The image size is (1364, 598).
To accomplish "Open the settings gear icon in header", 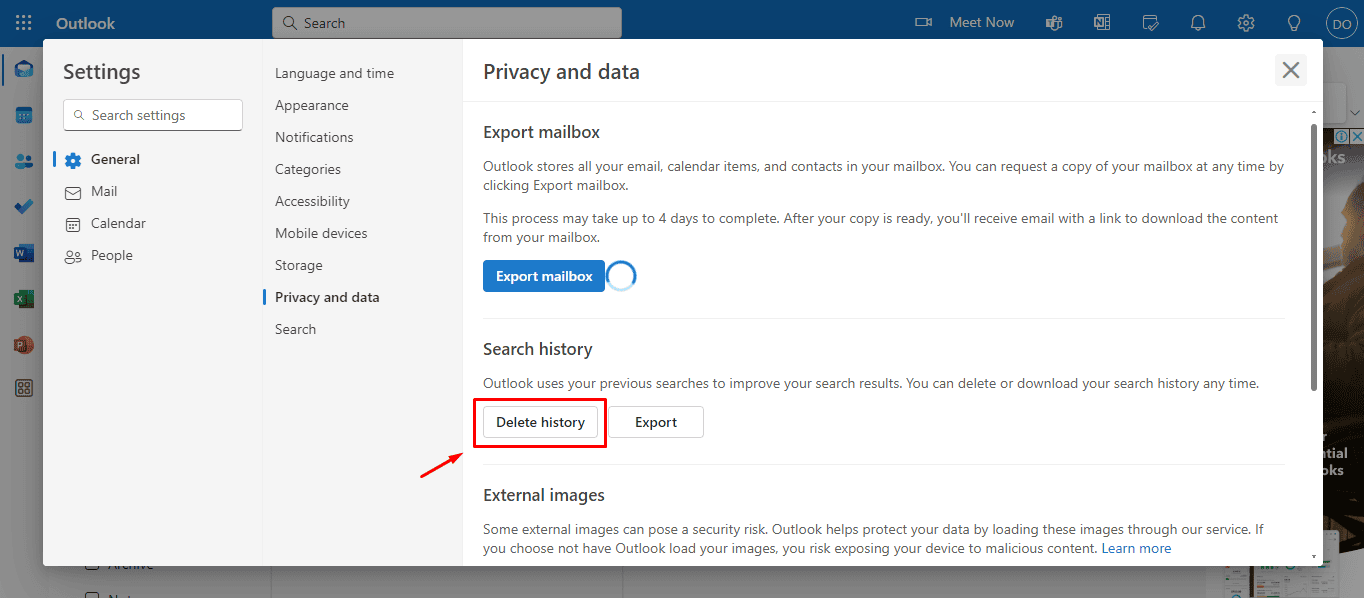I will click(x=1246, y=22).
